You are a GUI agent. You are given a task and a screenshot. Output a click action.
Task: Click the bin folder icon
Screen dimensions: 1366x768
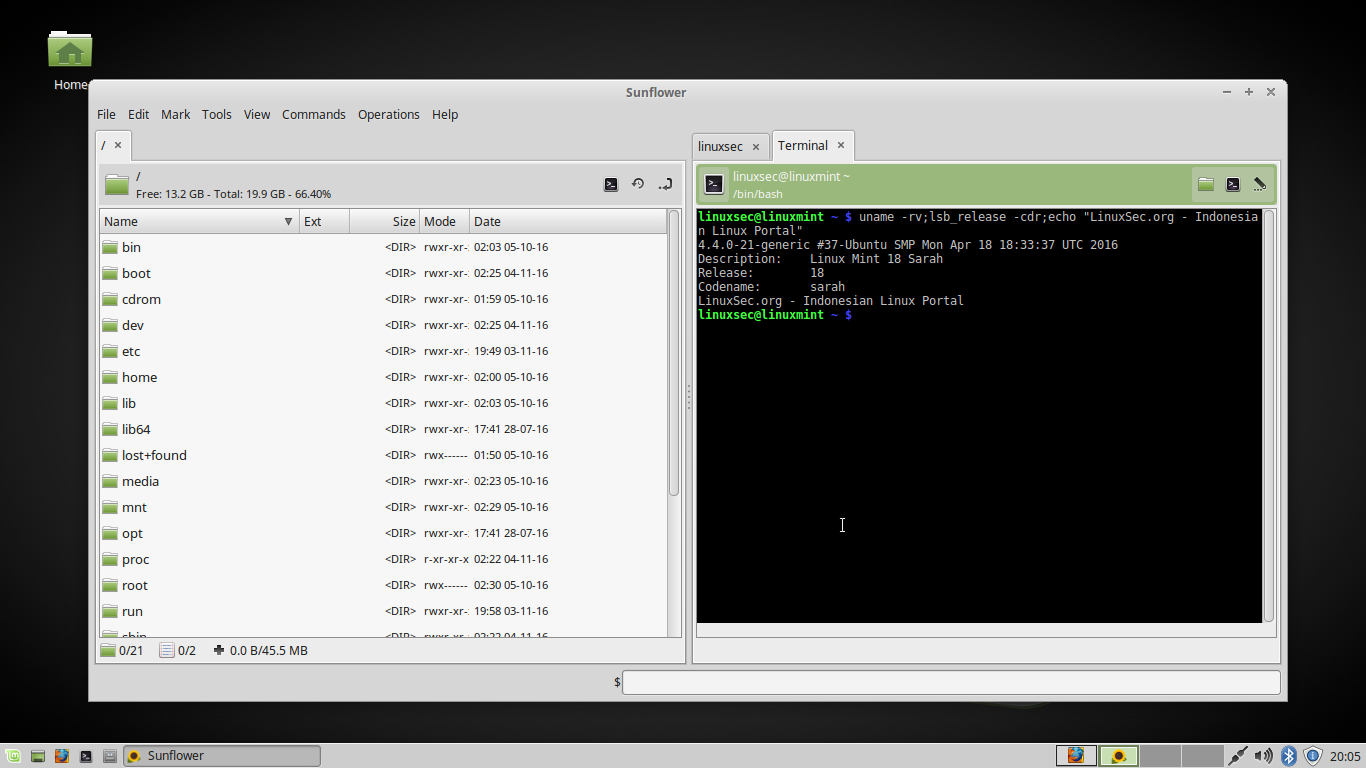point(110,247)
